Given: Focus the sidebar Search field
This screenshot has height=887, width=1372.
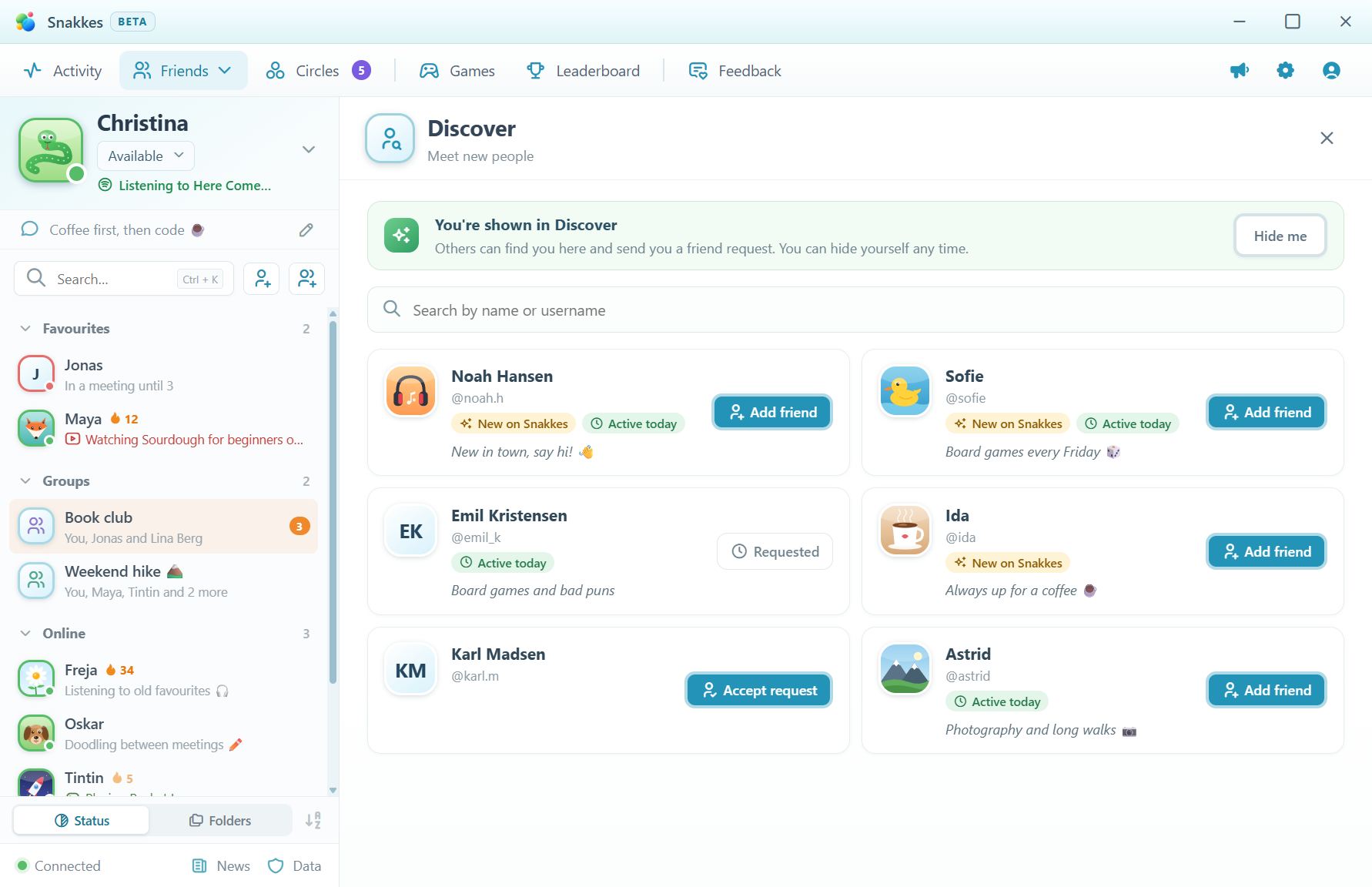Looking at the screenshot, I should click(x=124, y=279).
